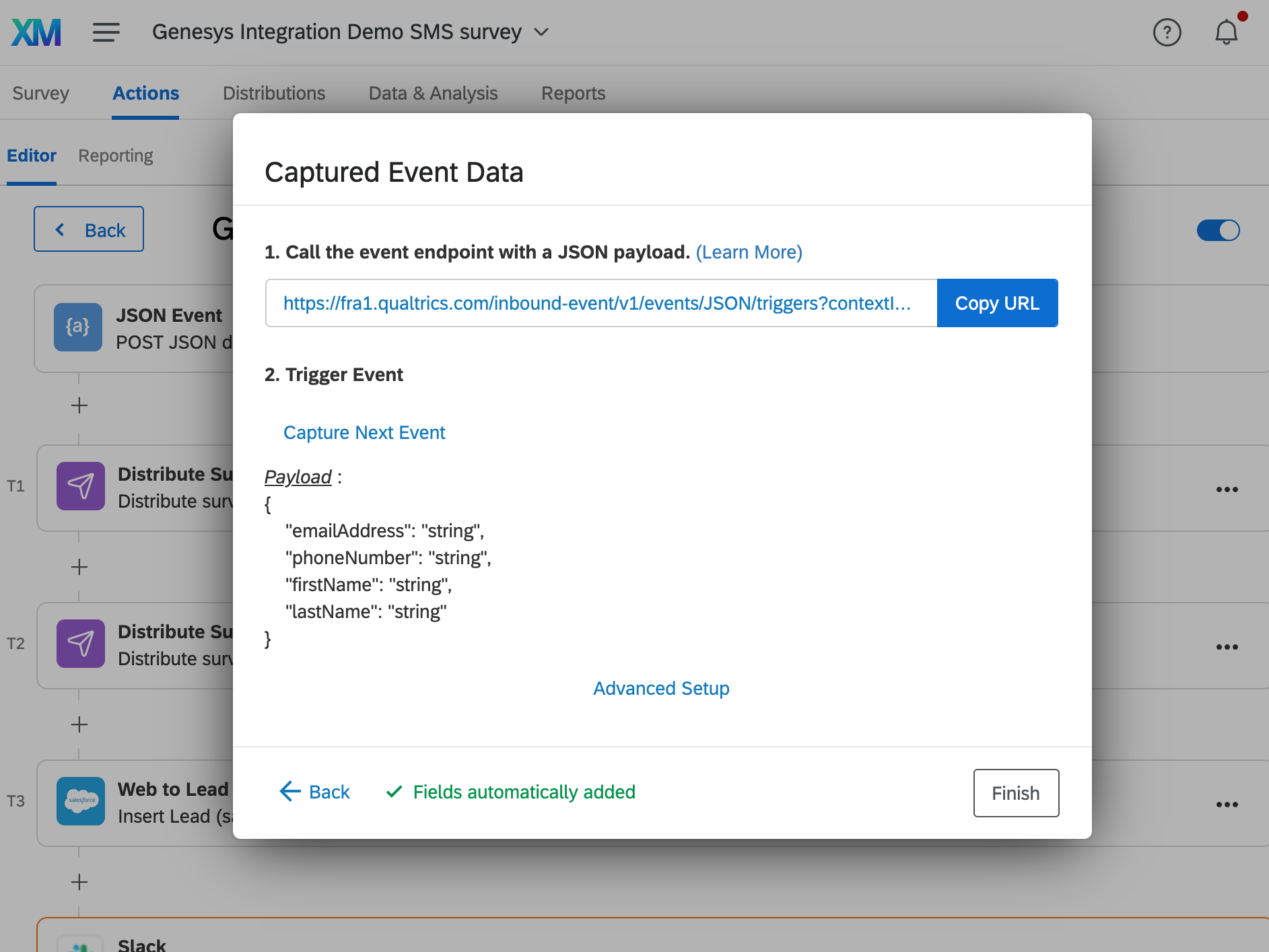The width and height of the screenshot is (1269, 952).
Task: Click the T1 Distribute Survey paper plane icon
Action: pos(81,486)
